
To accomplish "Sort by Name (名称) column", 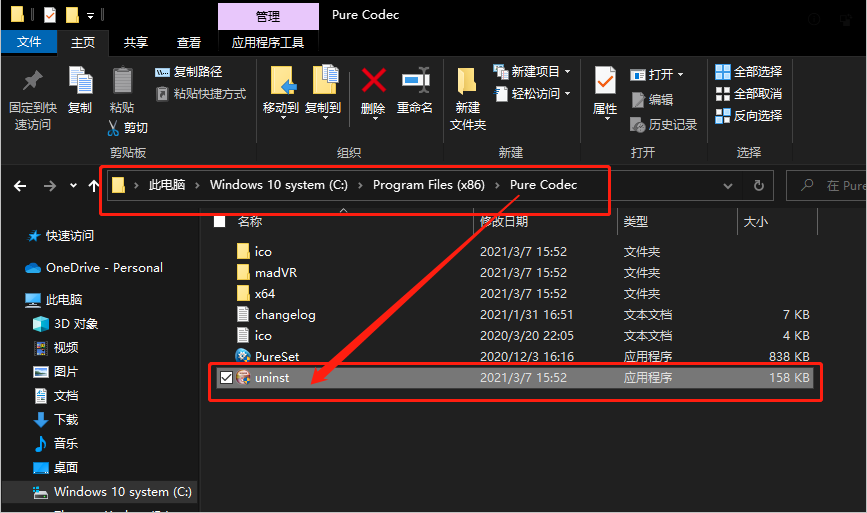I will point(249,222).
